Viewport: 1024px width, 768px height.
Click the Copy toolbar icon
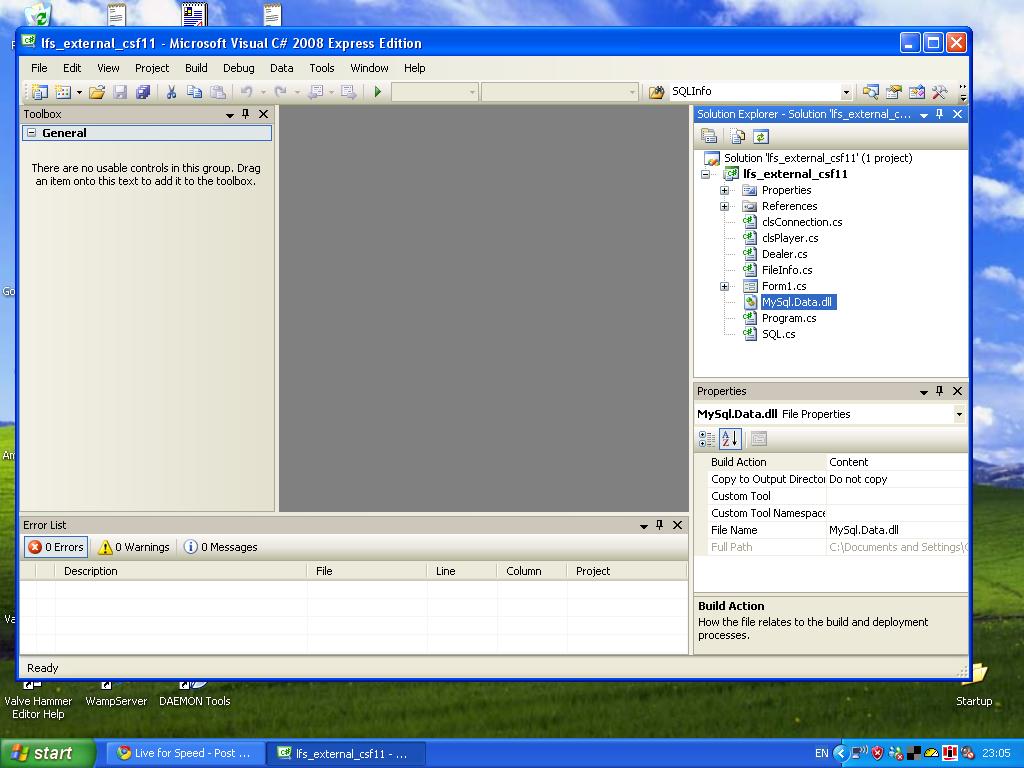(x=194, y=92)
